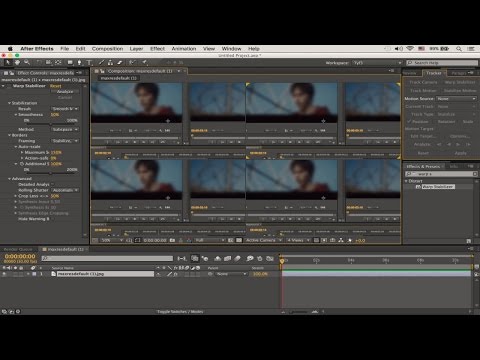Click the Brainstorm icon in timeline
This screenshot has width=480, height=360.
[x=250, y=258]
